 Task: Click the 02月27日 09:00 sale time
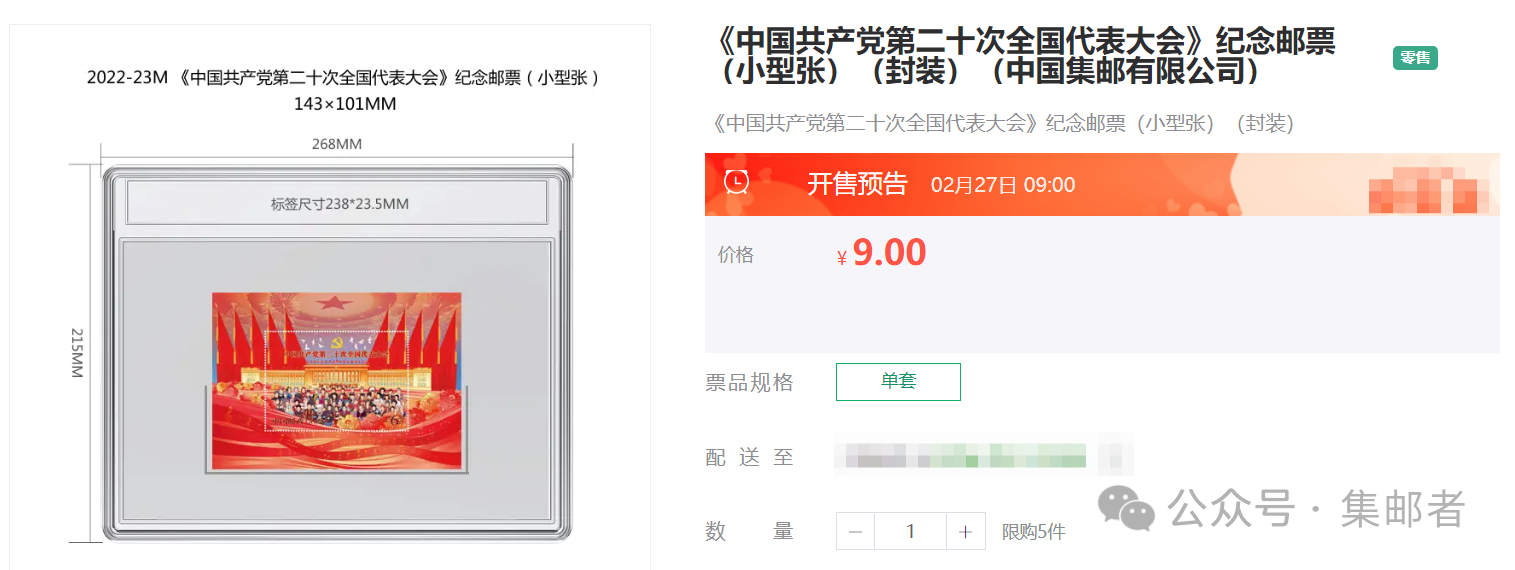(x=1003, y=185)
